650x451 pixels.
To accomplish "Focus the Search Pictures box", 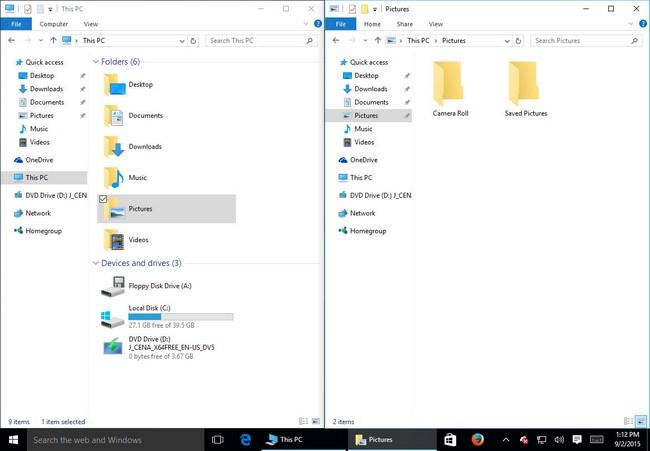I will tap(586, 41).
